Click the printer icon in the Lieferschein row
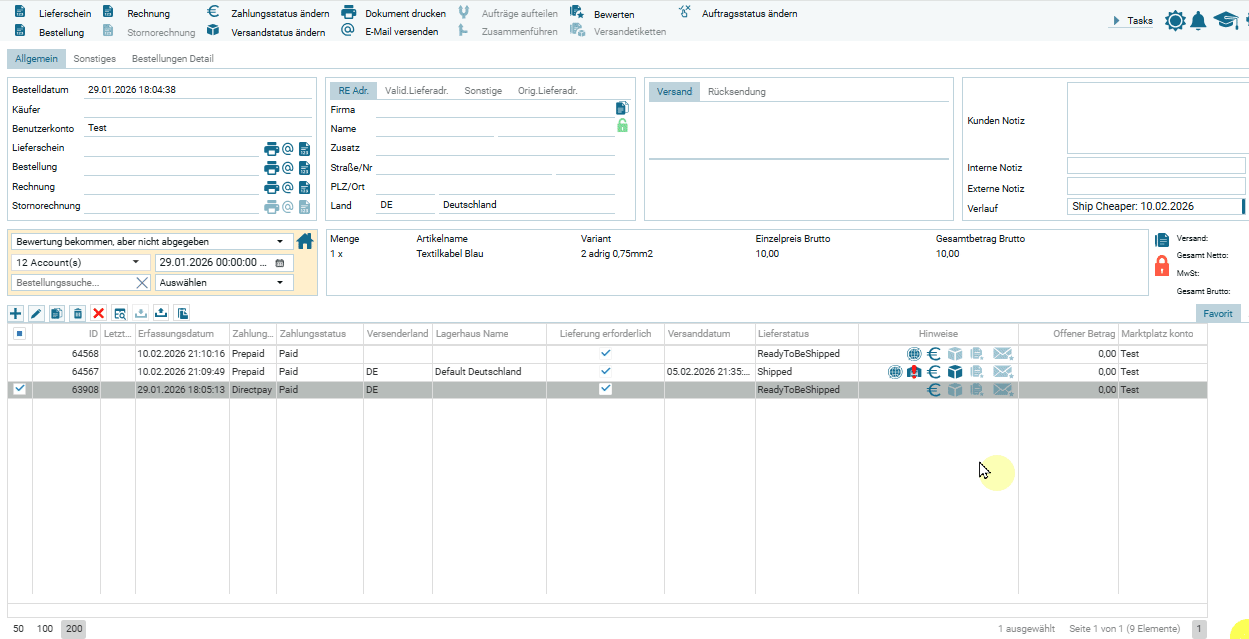 tap(271, 148)
